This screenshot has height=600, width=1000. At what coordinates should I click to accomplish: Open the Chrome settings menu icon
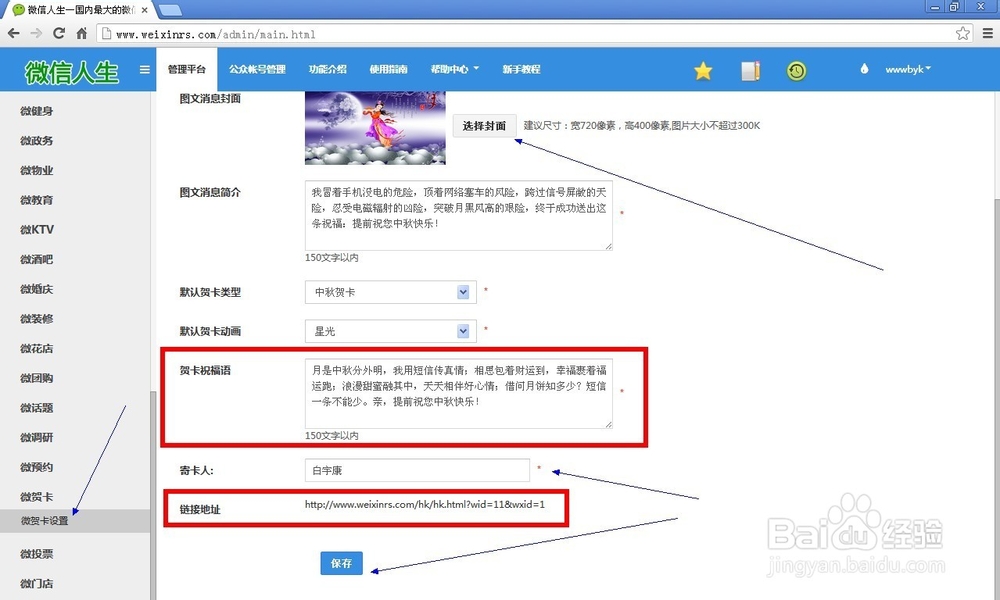988,31
